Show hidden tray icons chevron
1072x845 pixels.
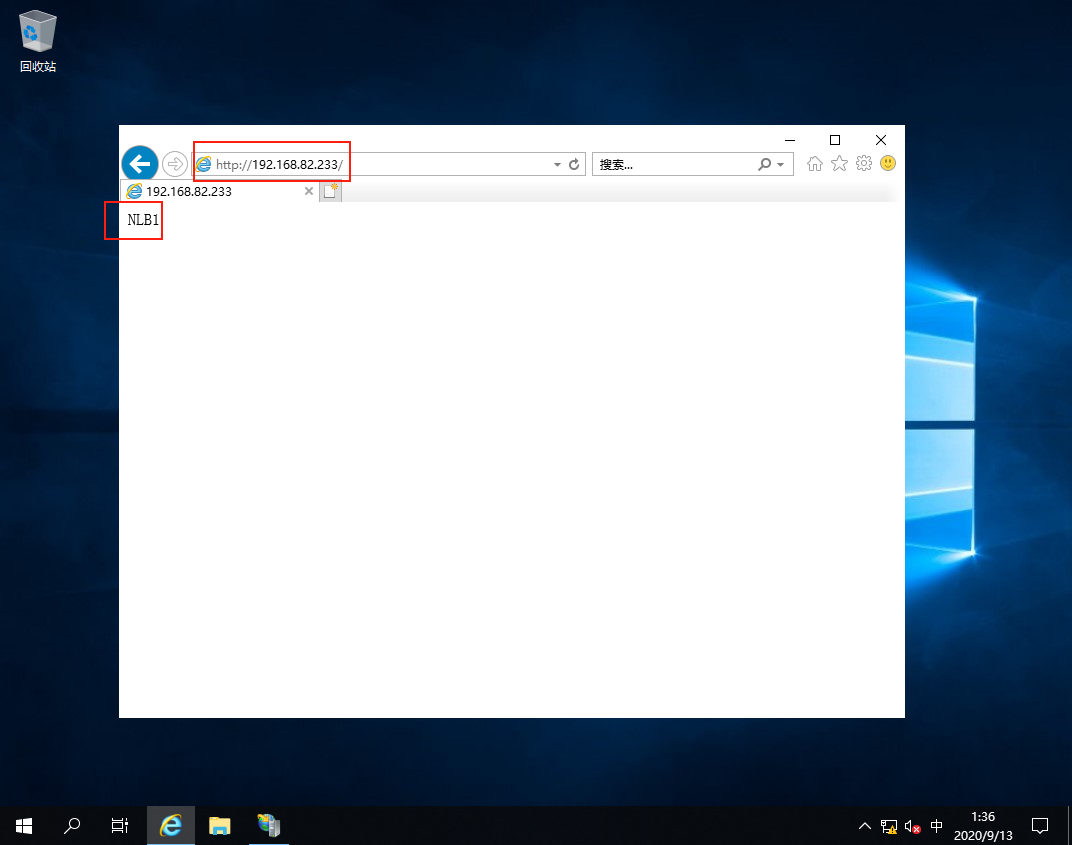tap(865, 826)
